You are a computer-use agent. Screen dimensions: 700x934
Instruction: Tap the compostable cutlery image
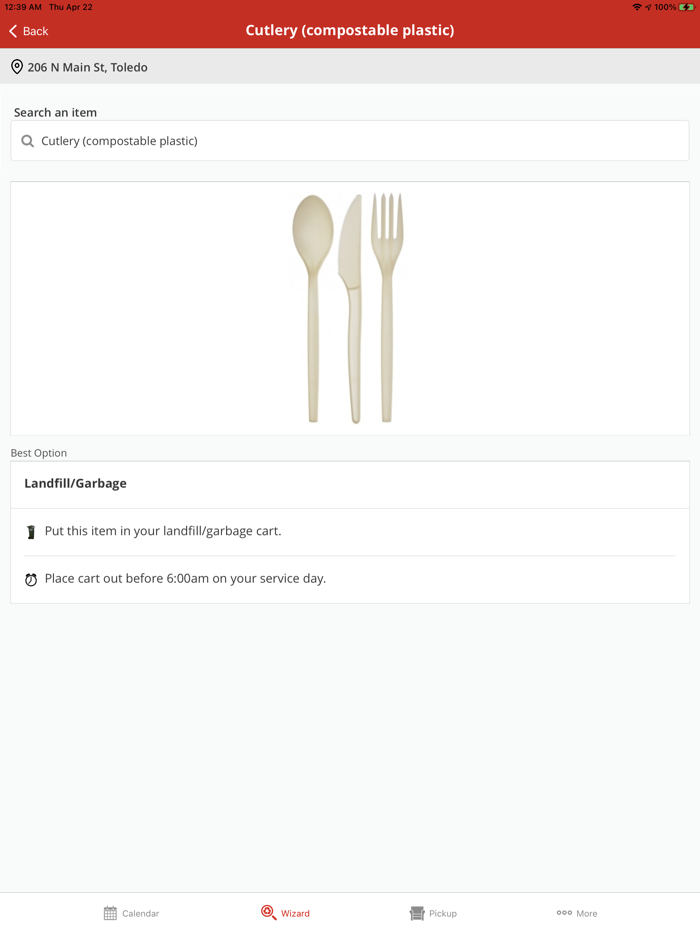349,309
